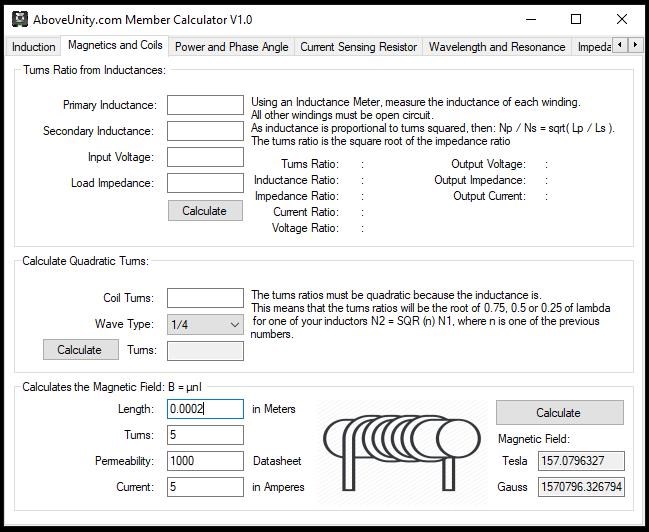This screenshot has width=649, height=532.
Task: Click the Current field in Amperes
Action: coord(205,487)
